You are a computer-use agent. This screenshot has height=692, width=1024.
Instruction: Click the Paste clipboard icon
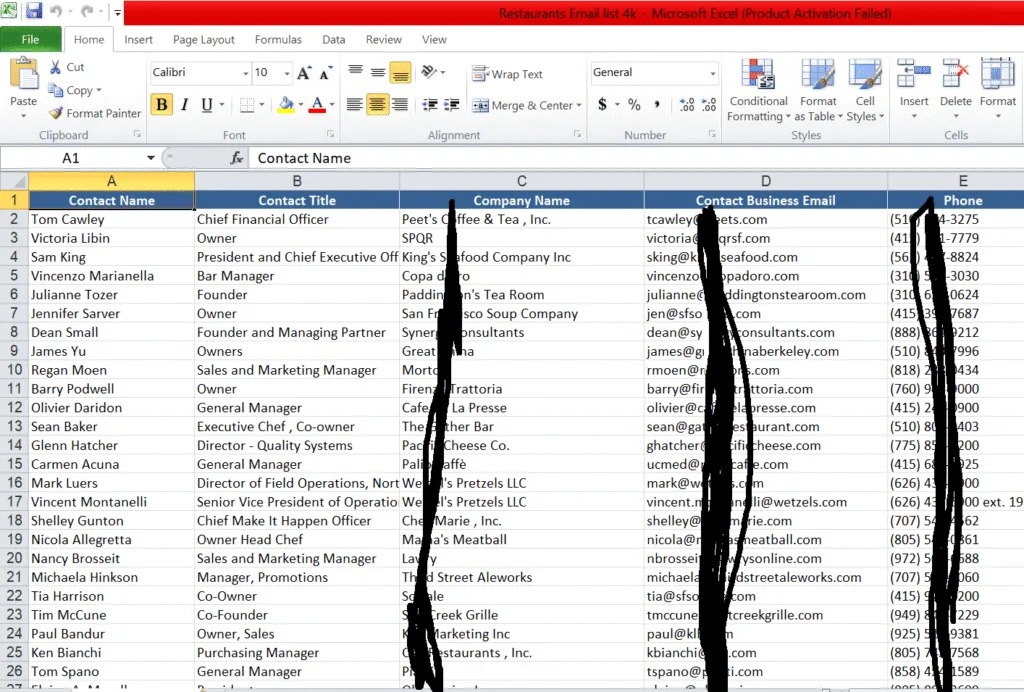tap(24, 73)
